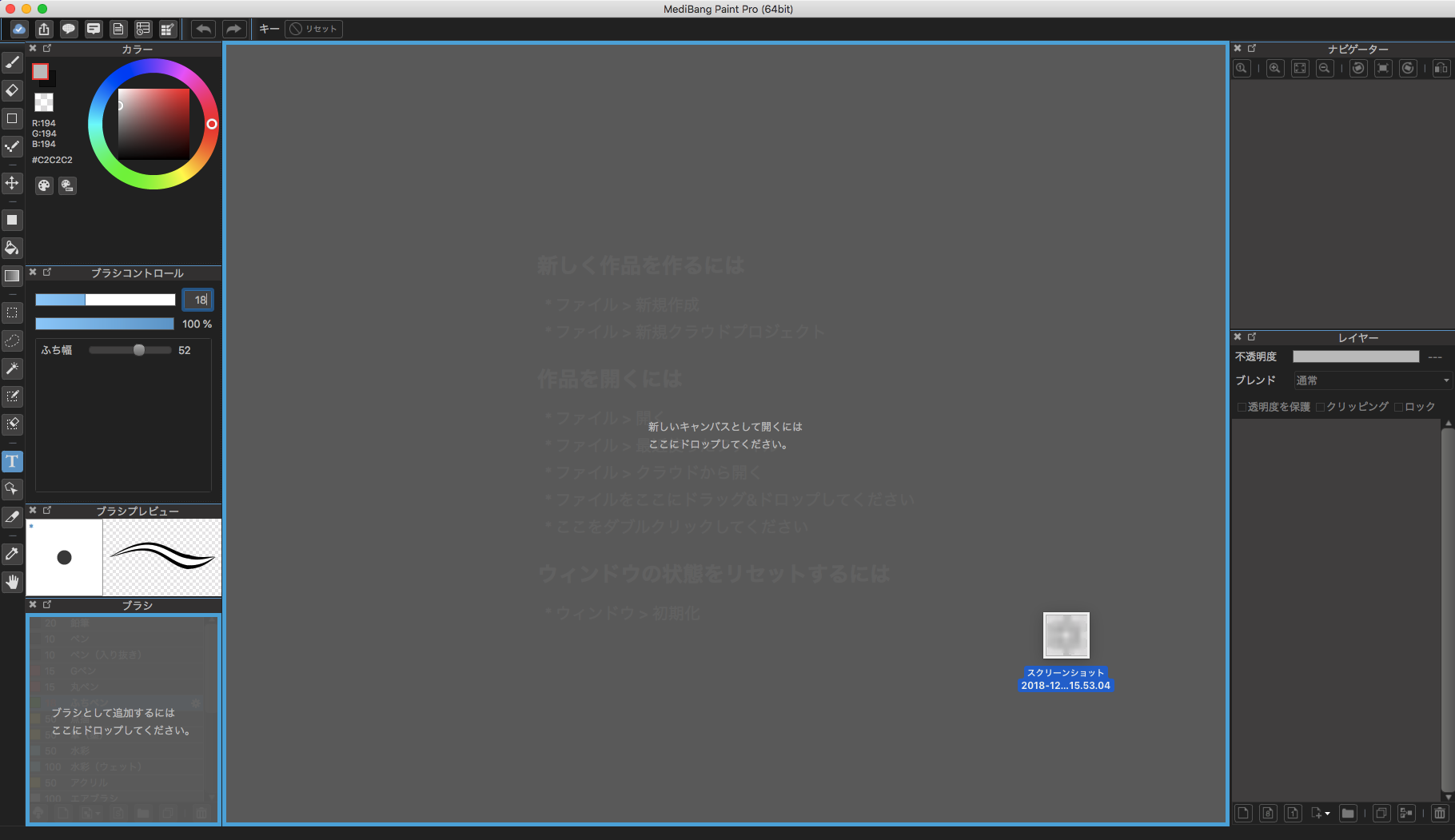
Task: Close the ブラシ panel
Action: click(x=34, y=605)
